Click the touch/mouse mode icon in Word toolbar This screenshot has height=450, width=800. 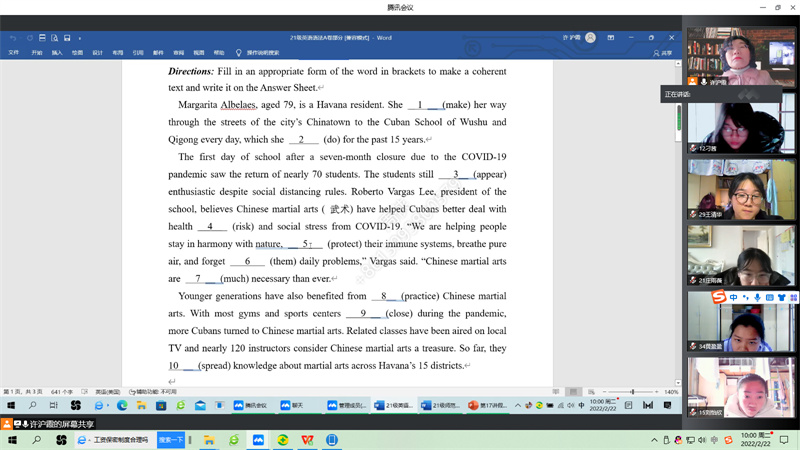(x=42, y=38)
